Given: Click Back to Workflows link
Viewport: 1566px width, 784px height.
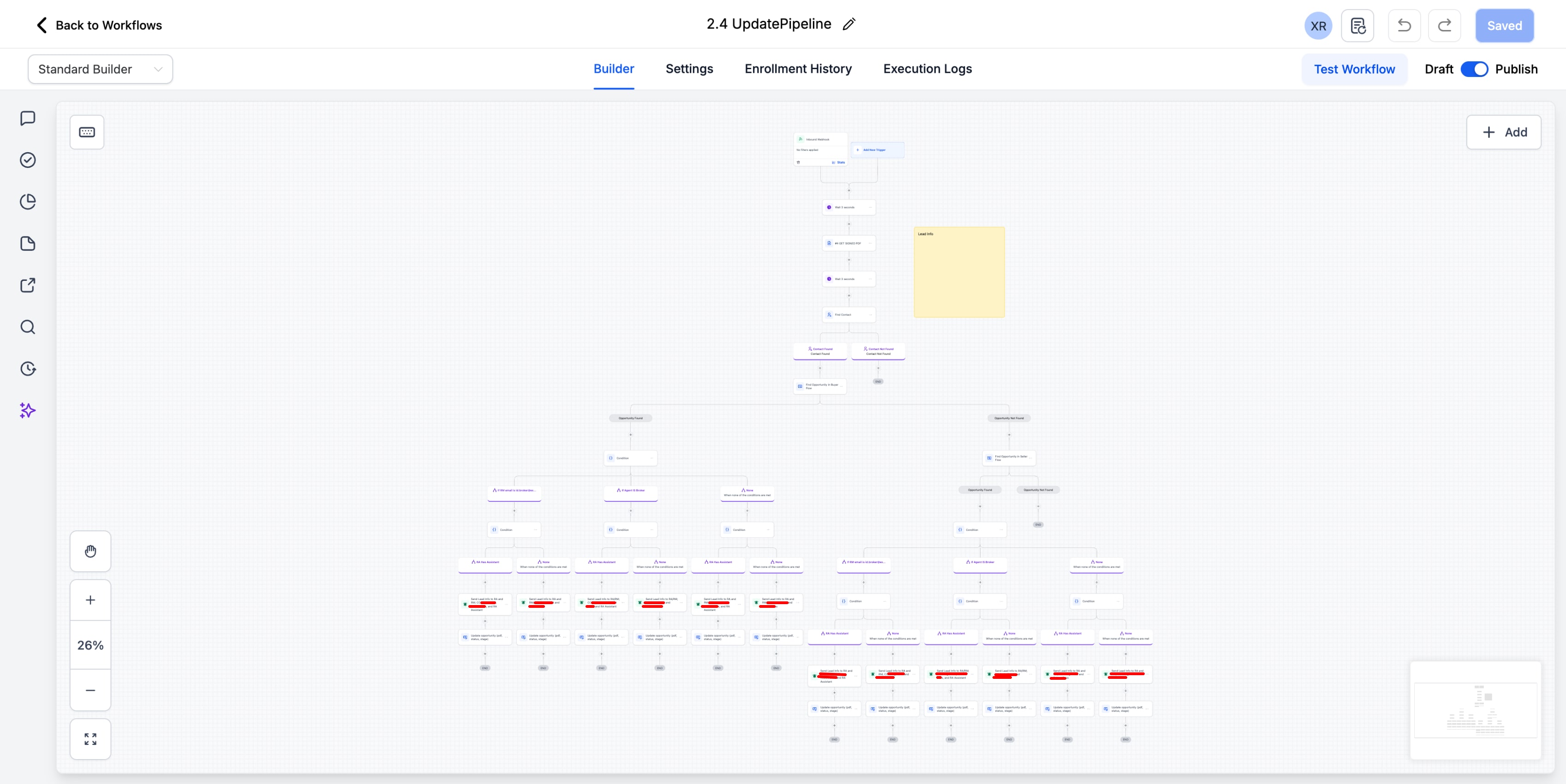Looking at the screenshot, I should [108, 25].
